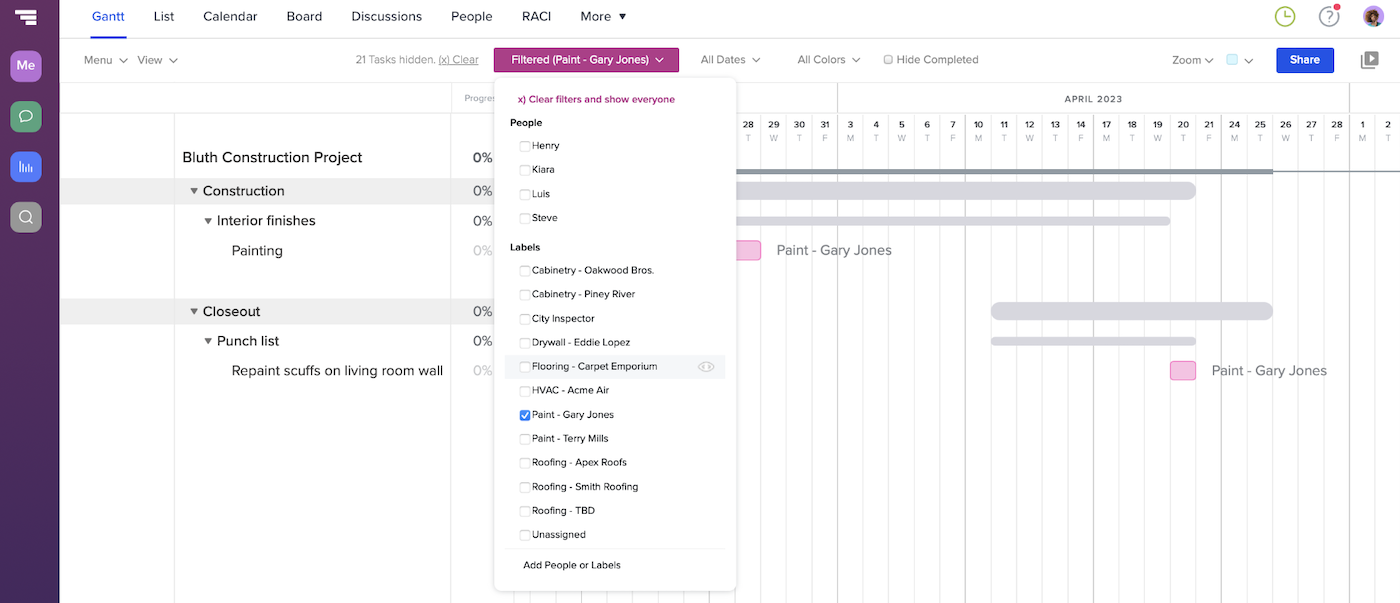Open video tutorials via the play icon
Viewport: 1400px width, 603px height.
(x=1370, y=60)
